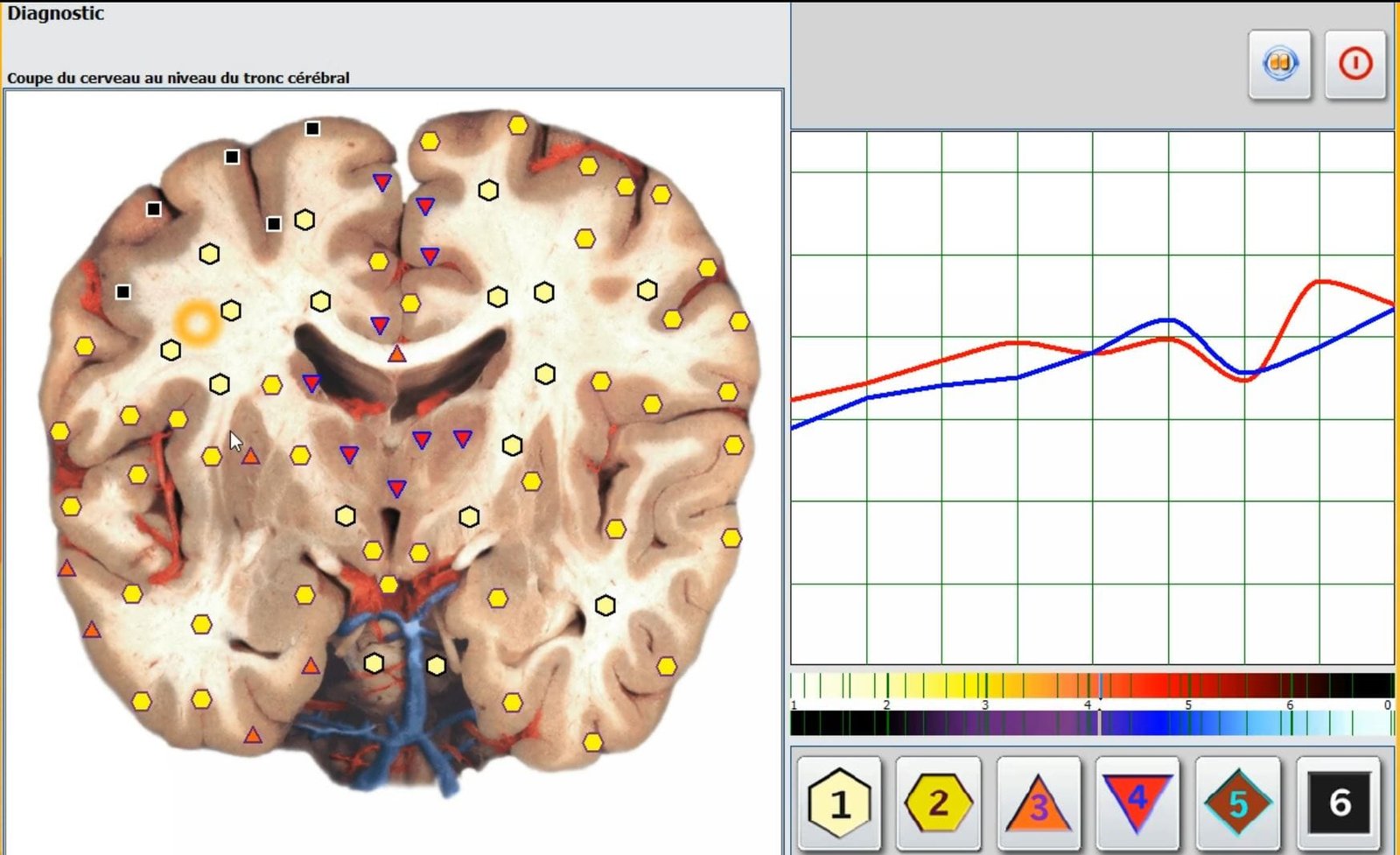The height and width of the screenshot is (855, 1400).
Task: Select the pale hexagon level 1 button
Action: point(838,802)
